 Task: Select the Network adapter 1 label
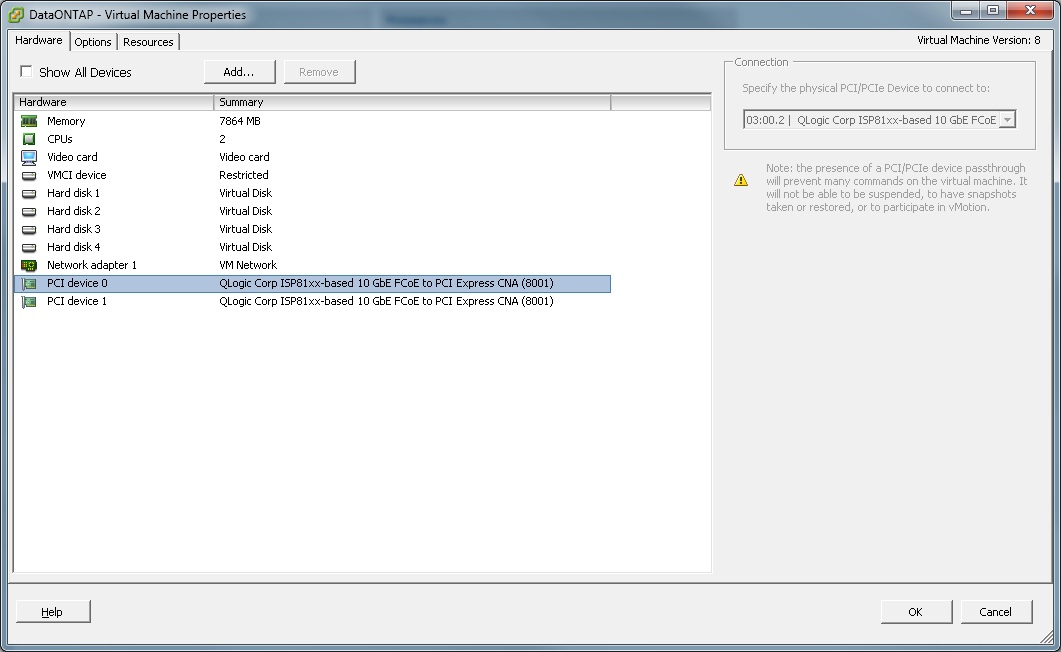[92, 265]
